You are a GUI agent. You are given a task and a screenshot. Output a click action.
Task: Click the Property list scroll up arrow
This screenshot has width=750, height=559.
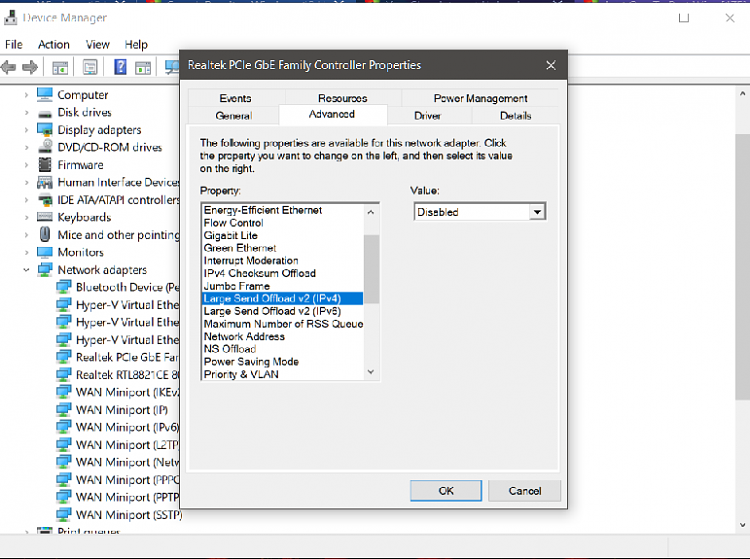coord(371,211)
